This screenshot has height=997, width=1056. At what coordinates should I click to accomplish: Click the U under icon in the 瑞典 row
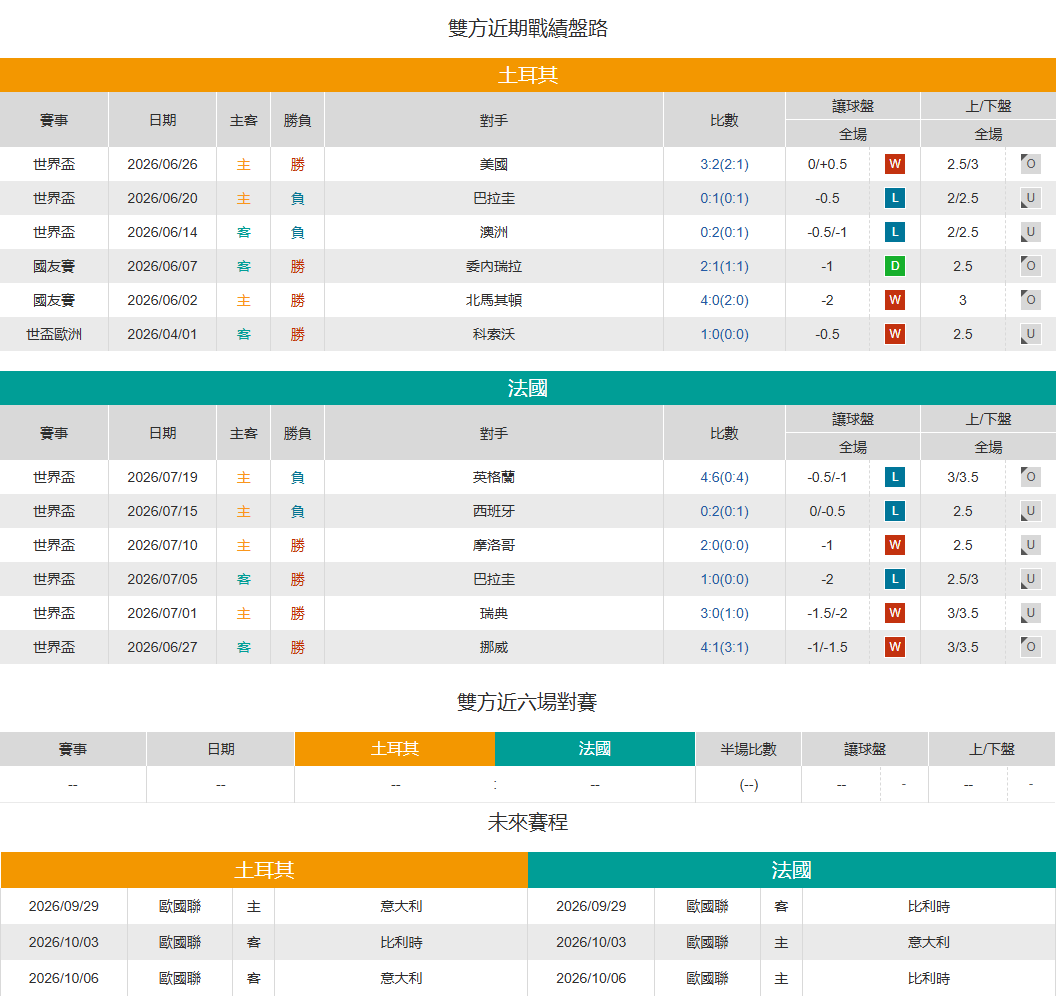(1030, 613)
